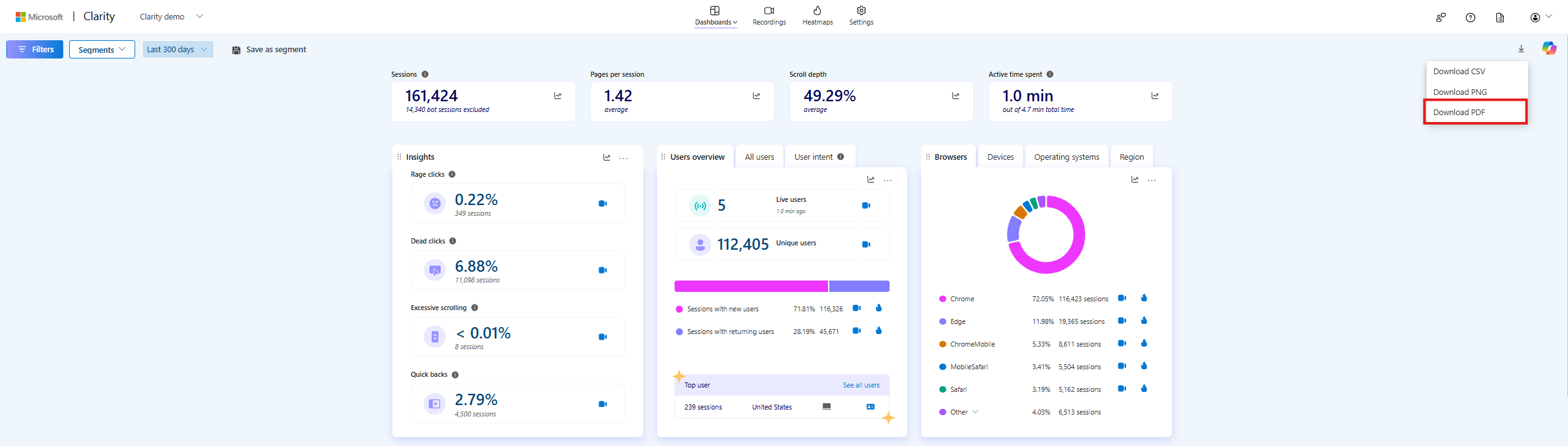1568x446 pixels.
Task: View heatmap for Edge sessions
Action: click(1144, 320)
